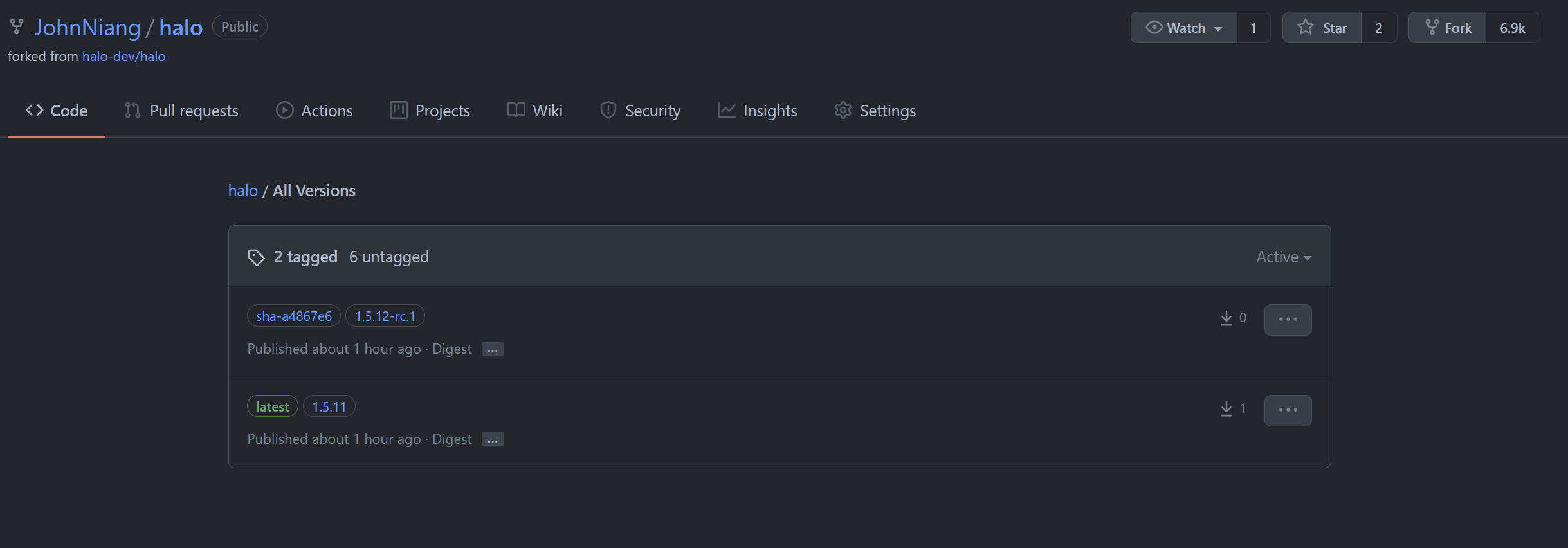The height and width of the screenshot is (548, 1568).
Task: Expand the digest for version 1.5.11
Action: point(491,439)
